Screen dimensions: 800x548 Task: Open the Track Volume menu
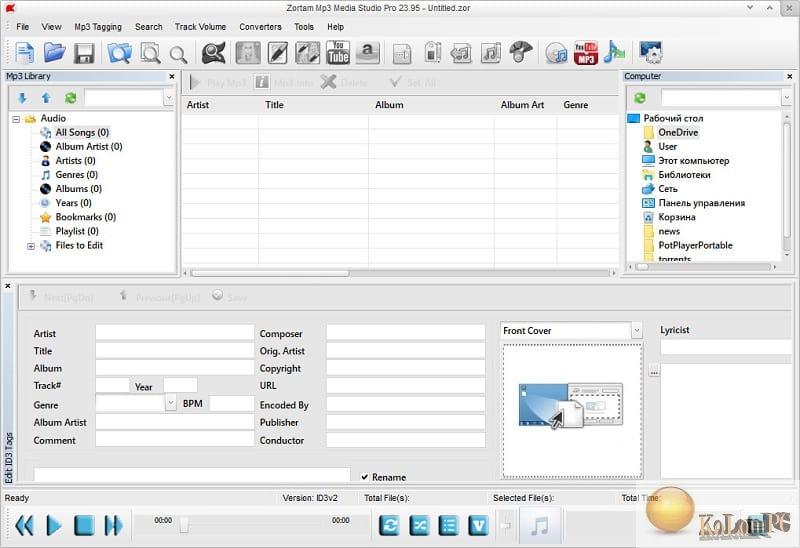tap(200, 27)
